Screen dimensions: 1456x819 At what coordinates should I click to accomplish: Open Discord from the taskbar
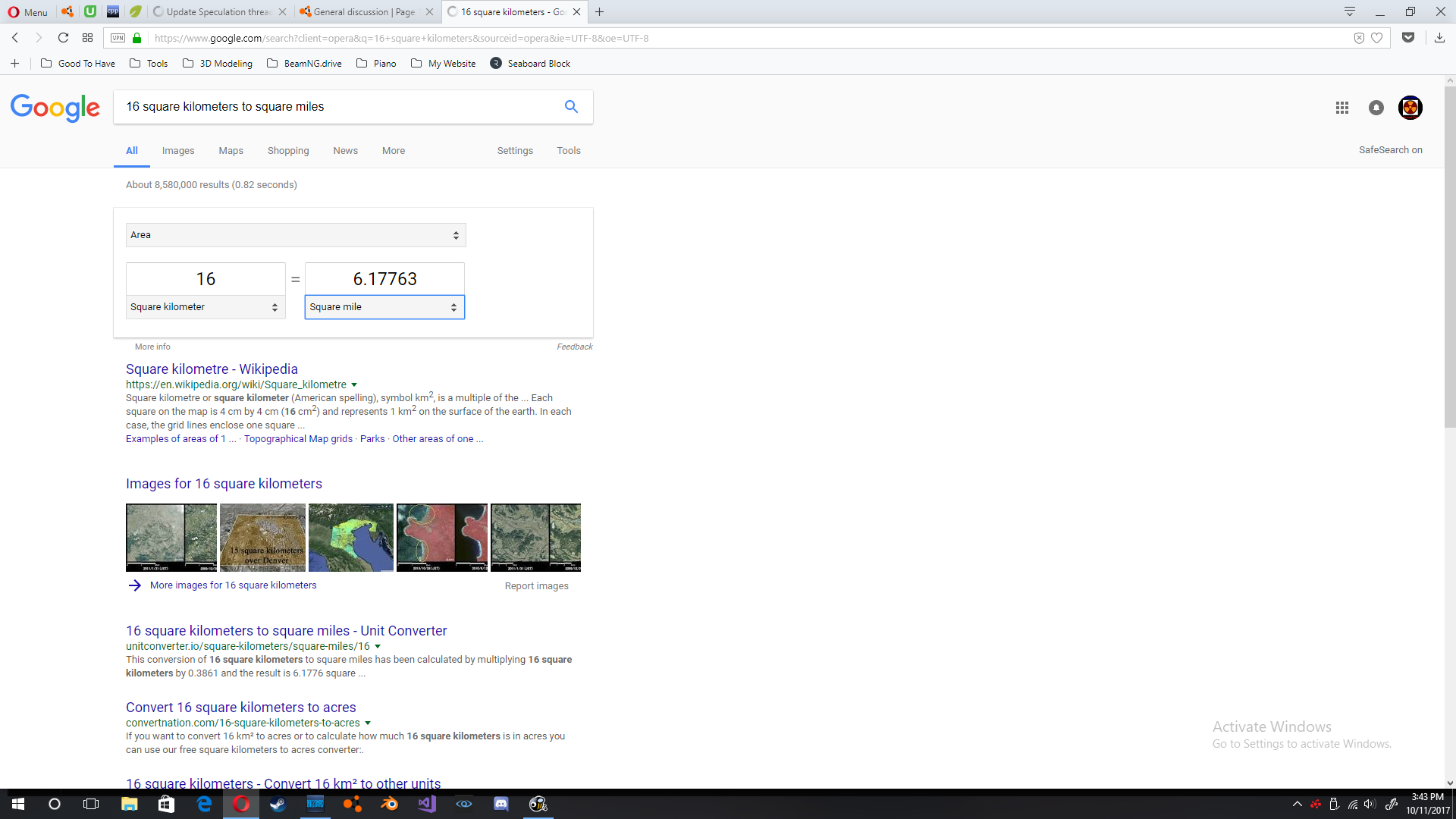coord(500,804)
